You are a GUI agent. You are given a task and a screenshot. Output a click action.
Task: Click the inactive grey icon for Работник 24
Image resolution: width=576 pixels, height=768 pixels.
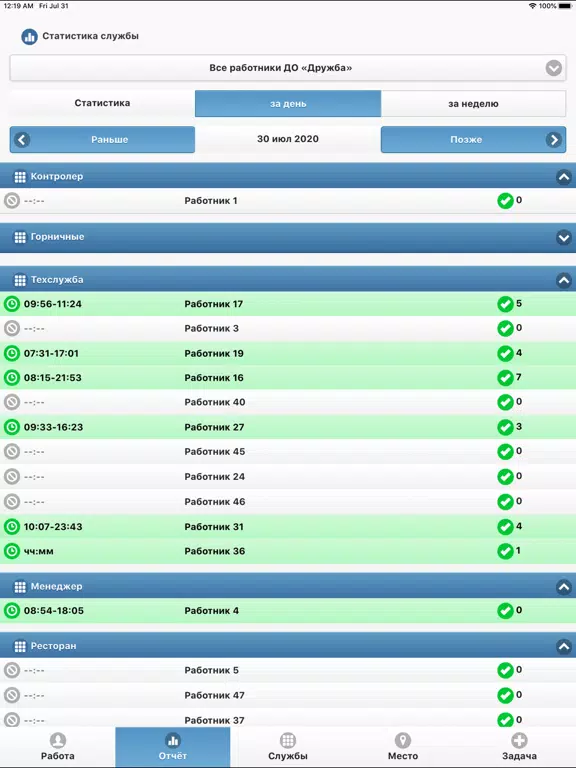[x=12, y=477]
